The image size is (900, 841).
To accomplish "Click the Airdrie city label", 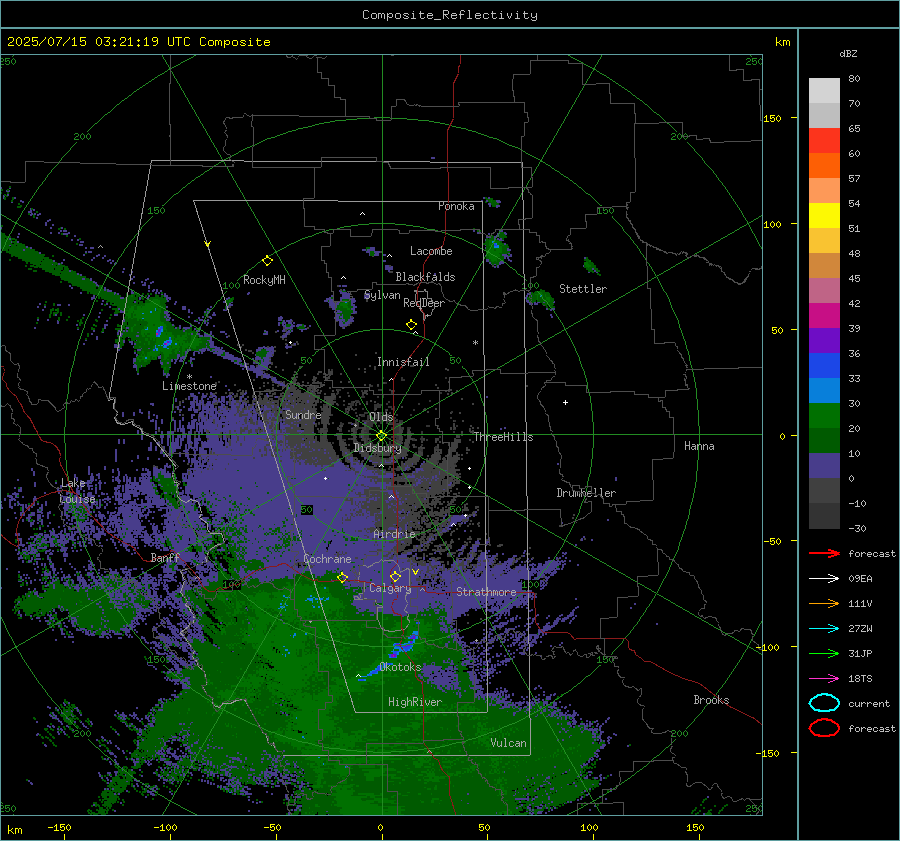I will coord(394,534).
